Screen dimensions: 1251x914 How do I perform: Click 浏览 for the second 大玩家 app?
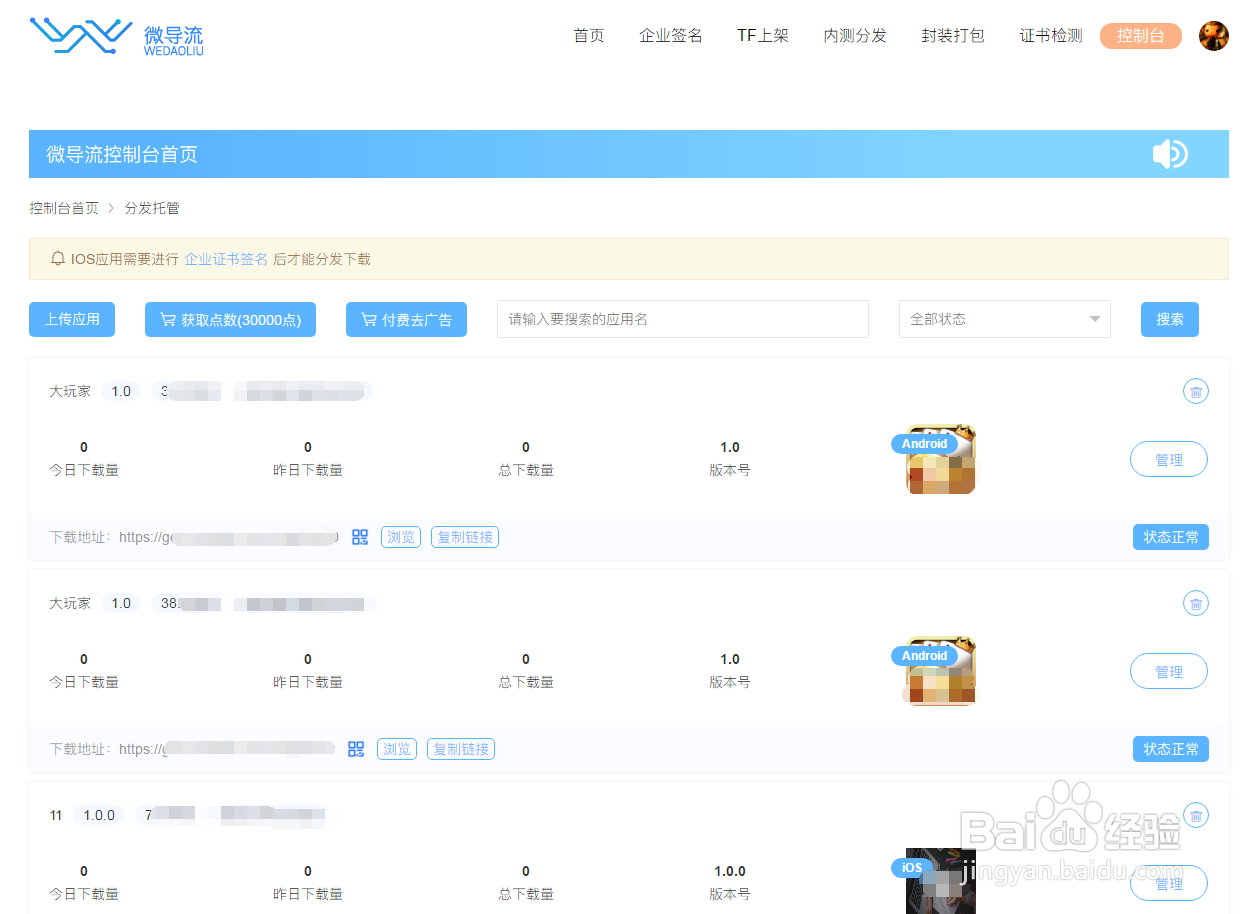[397, 749]
